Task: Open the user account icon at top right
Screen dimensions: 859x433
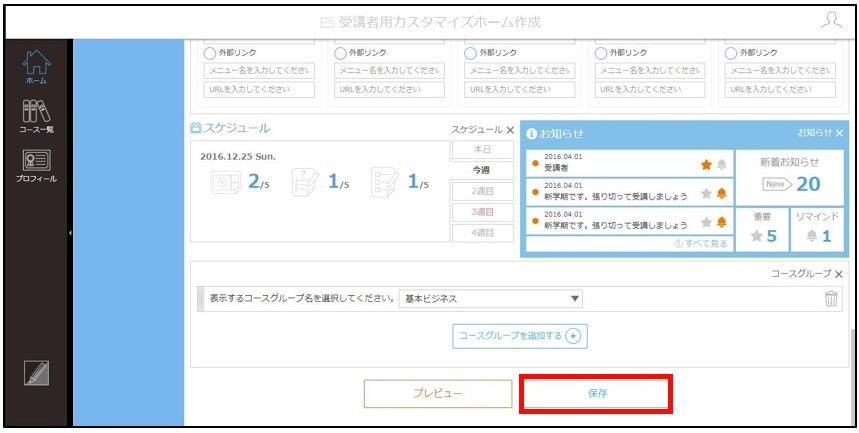Action: (831, 20)
